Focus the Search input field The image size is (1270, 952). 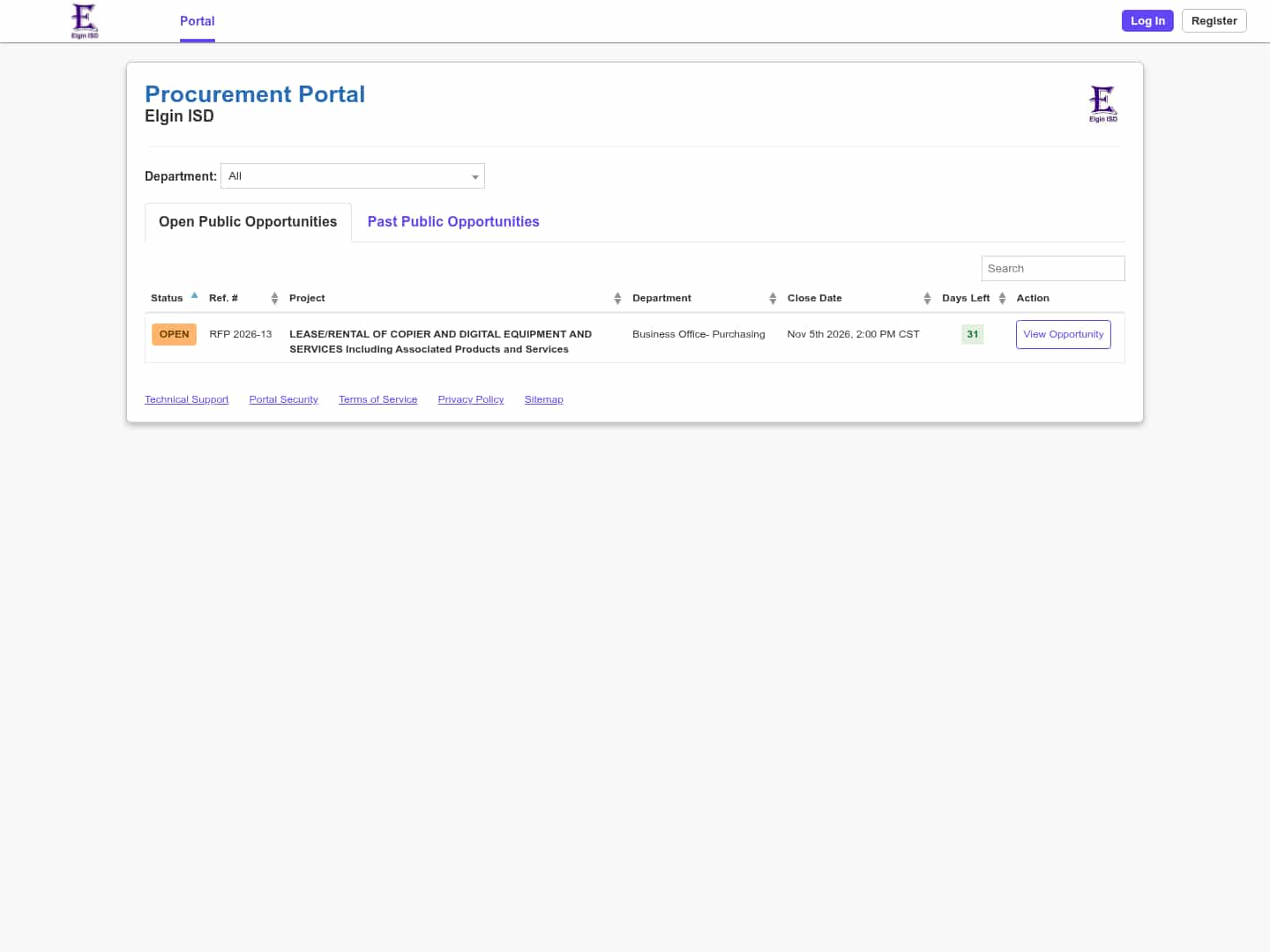[1053, 269]
